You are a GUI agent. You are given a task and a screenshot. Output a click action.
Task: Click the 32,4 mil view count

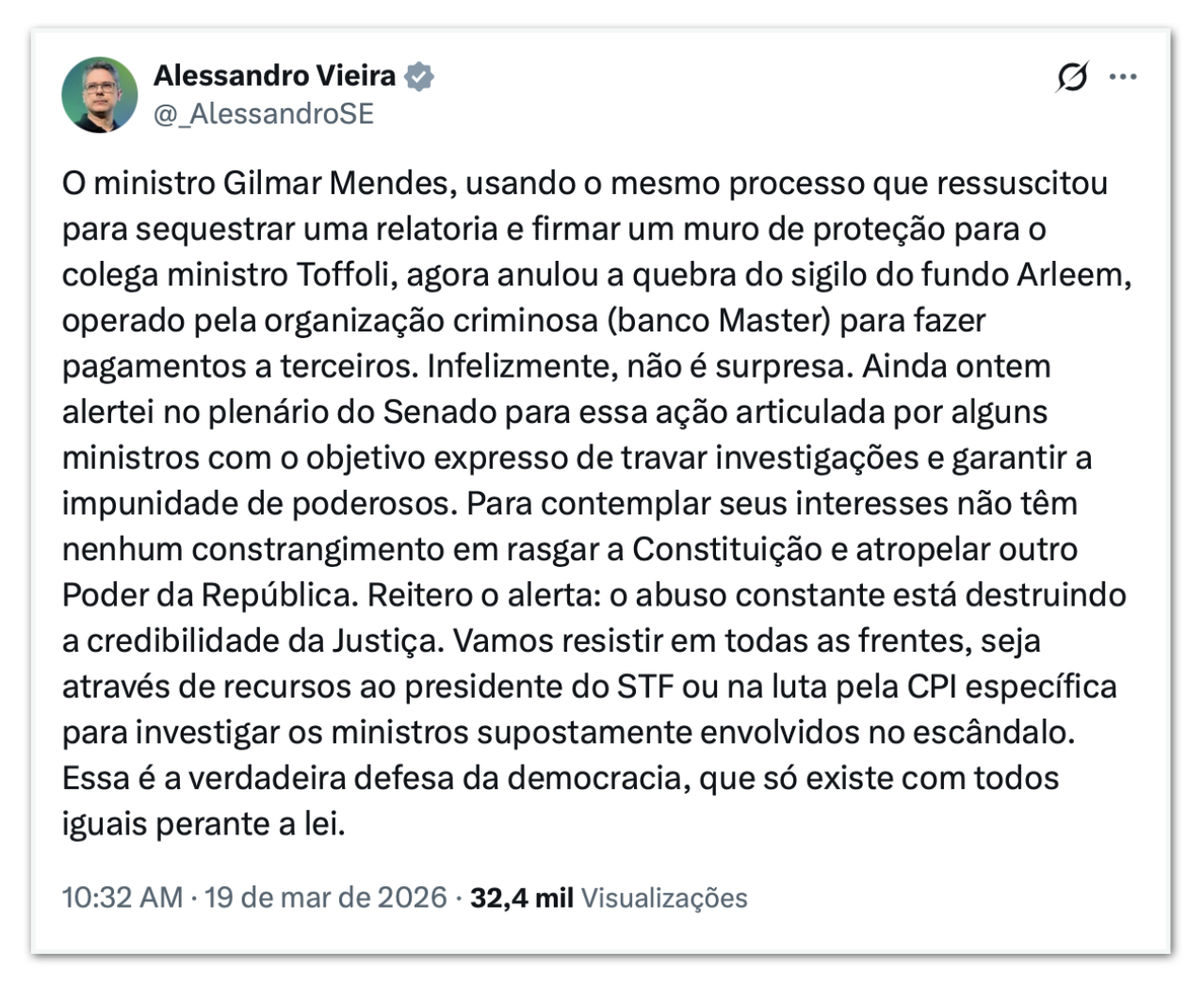point(522,898)
